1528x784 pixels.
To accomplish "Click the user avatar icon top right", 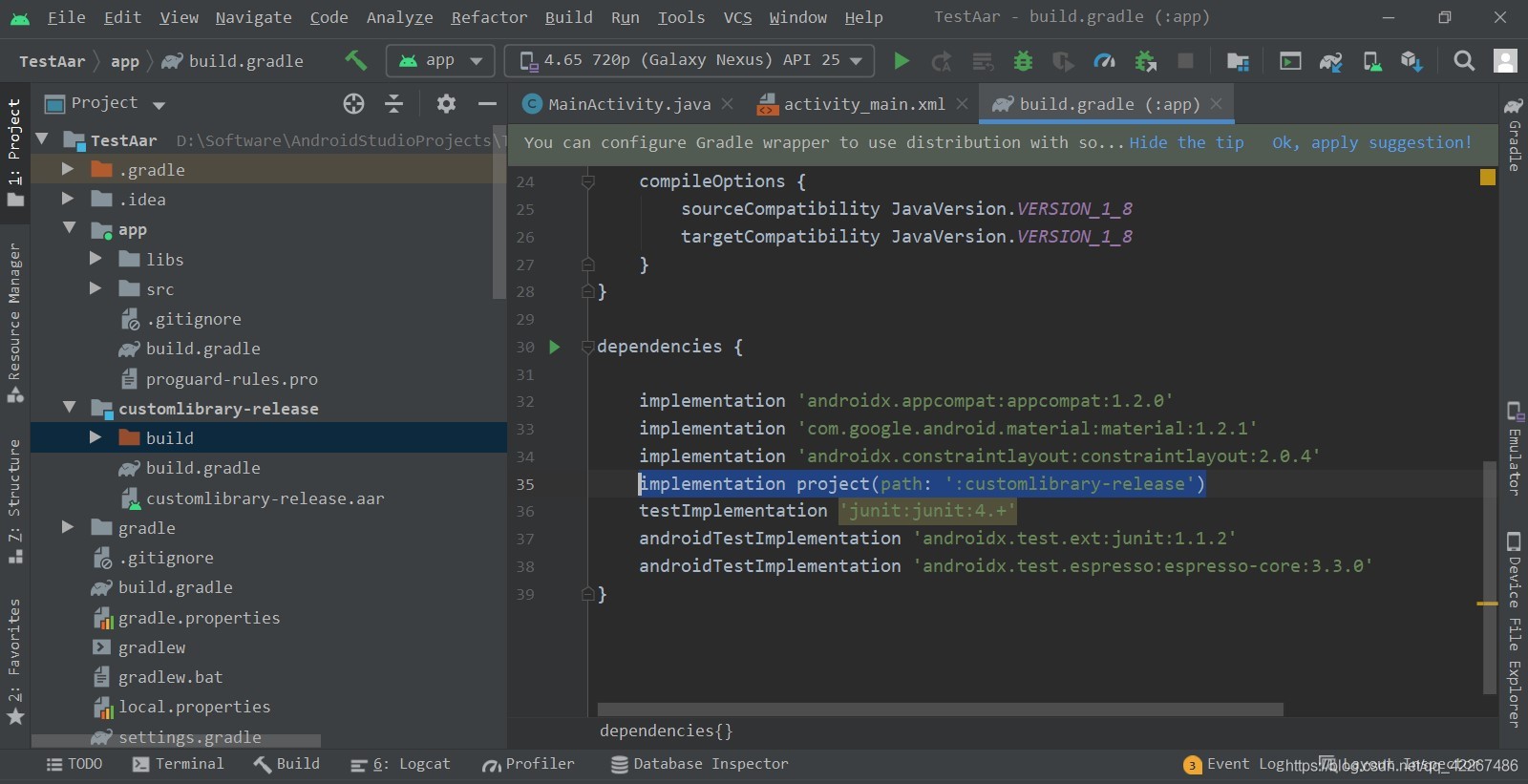I will click(x=1505, y=61).
